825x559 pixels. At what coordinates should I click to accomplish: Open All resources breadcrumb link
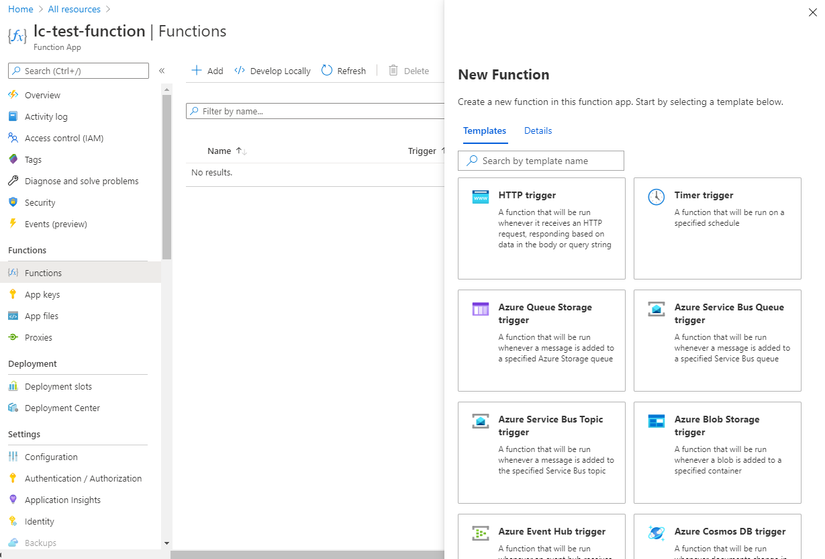74,9
